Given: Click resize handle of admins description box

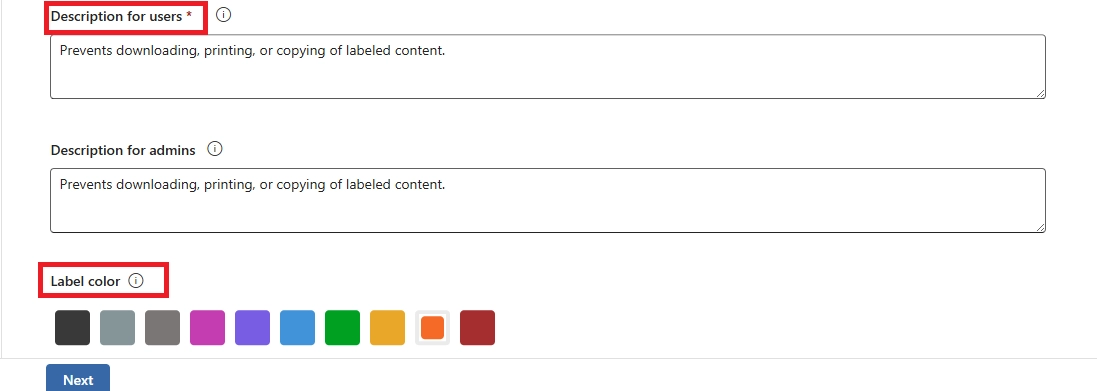Looking at the screenshot, I should coord(1040,227).
